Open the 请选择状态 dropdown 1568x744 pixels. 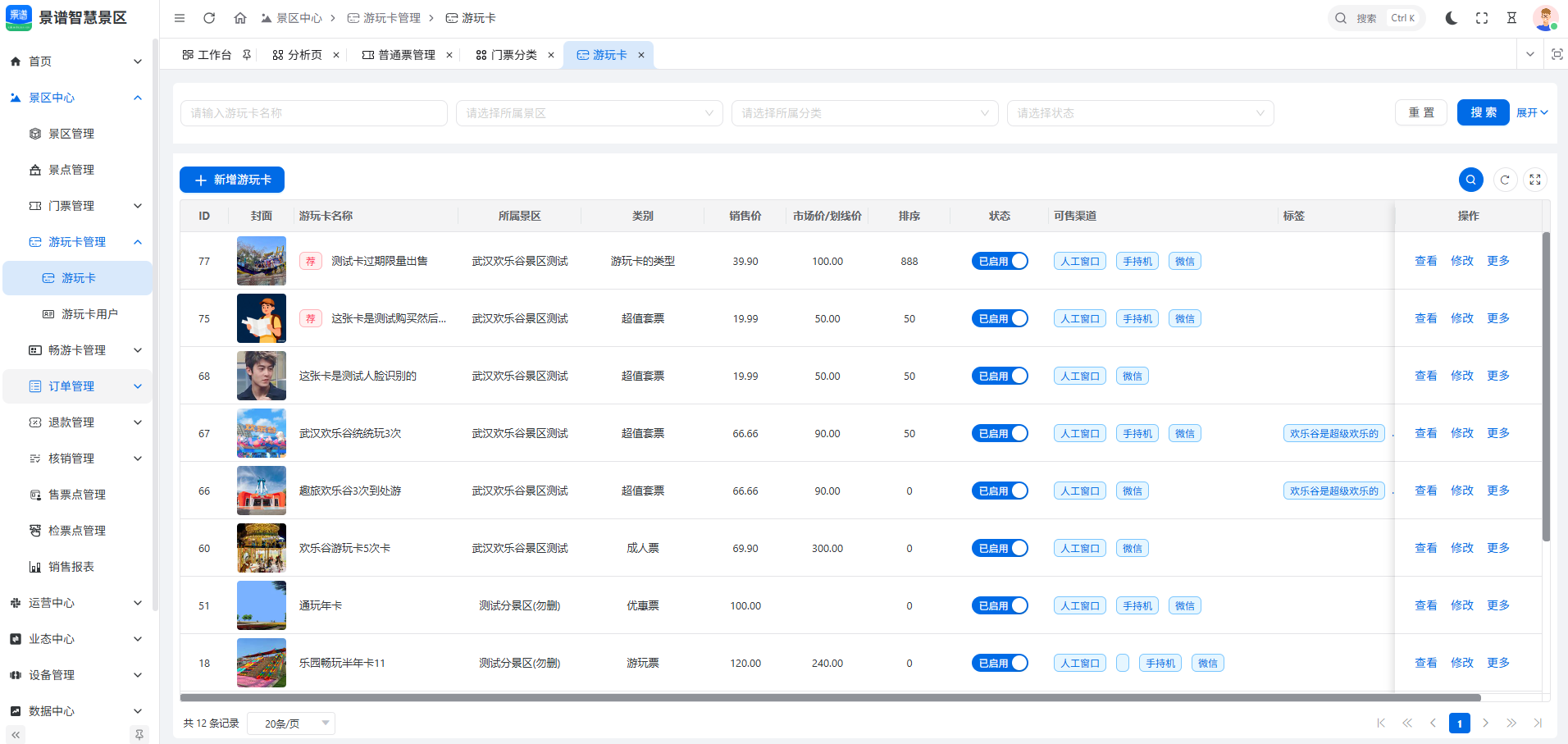[1141, 113]
